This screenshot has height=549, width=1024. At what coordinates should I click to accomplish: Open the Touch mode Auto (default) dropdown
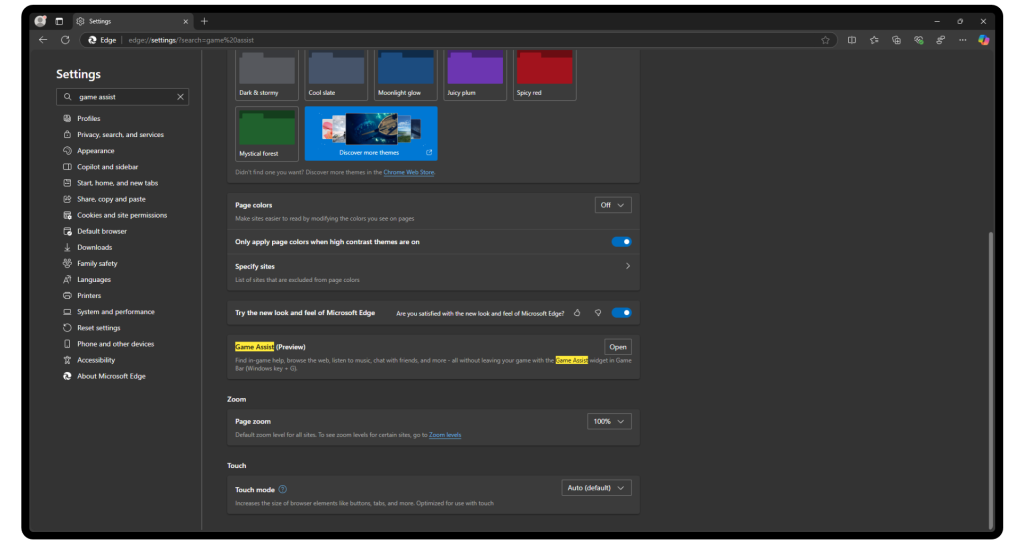(596, 488)
